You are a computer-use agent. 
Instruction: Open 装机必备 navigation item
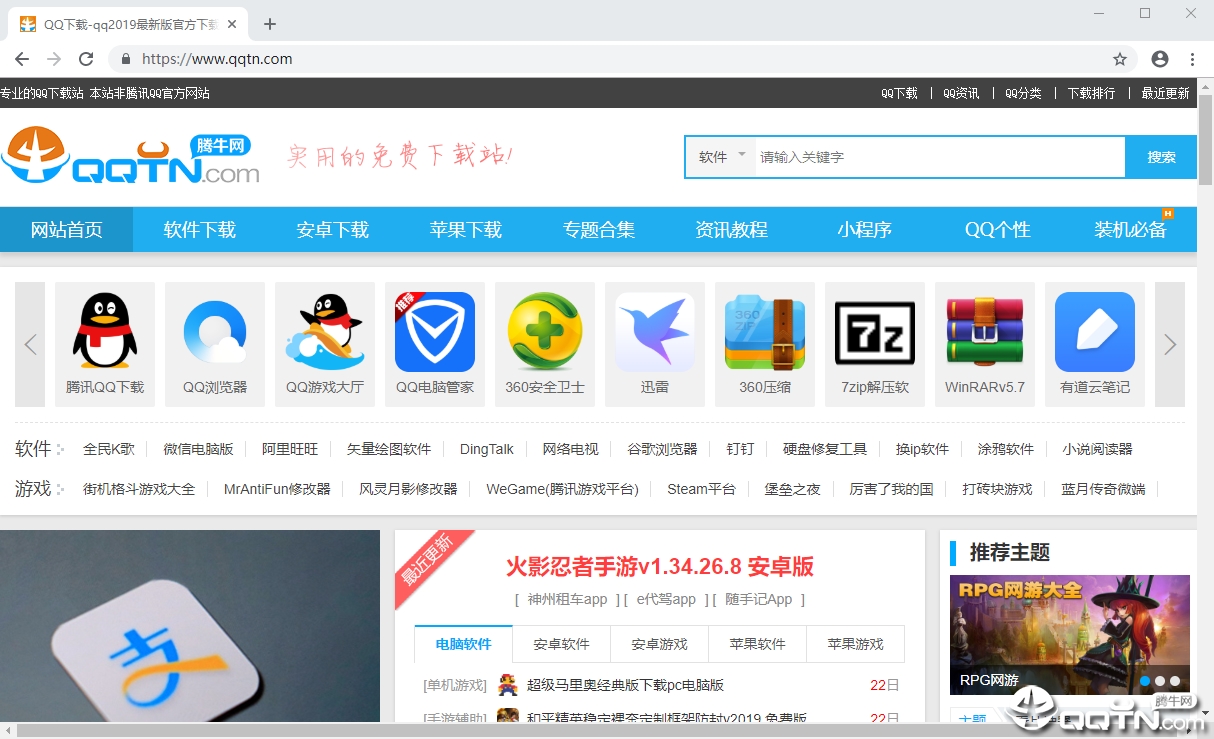point(1131,229)
